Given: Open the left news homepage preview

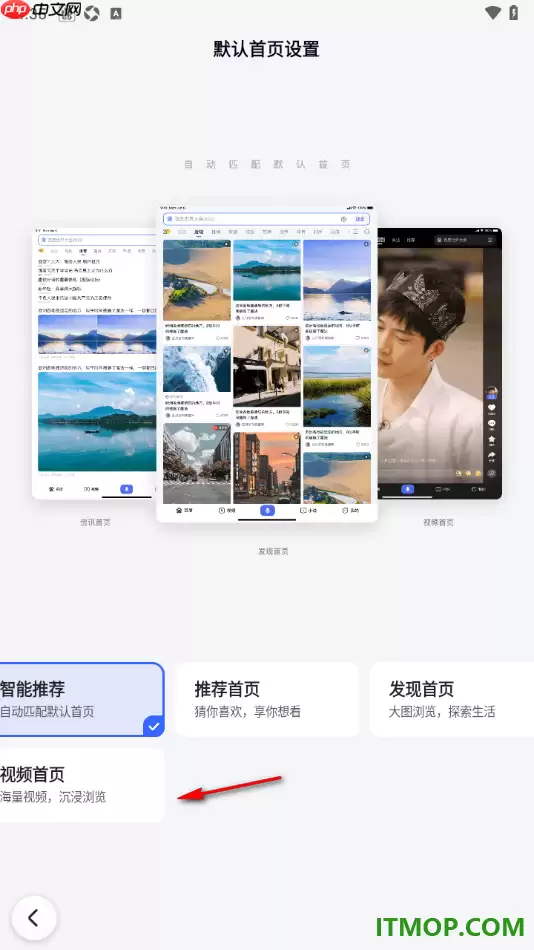Looking at the screenshot, I should pyautogui.click(x=95, y=364).
